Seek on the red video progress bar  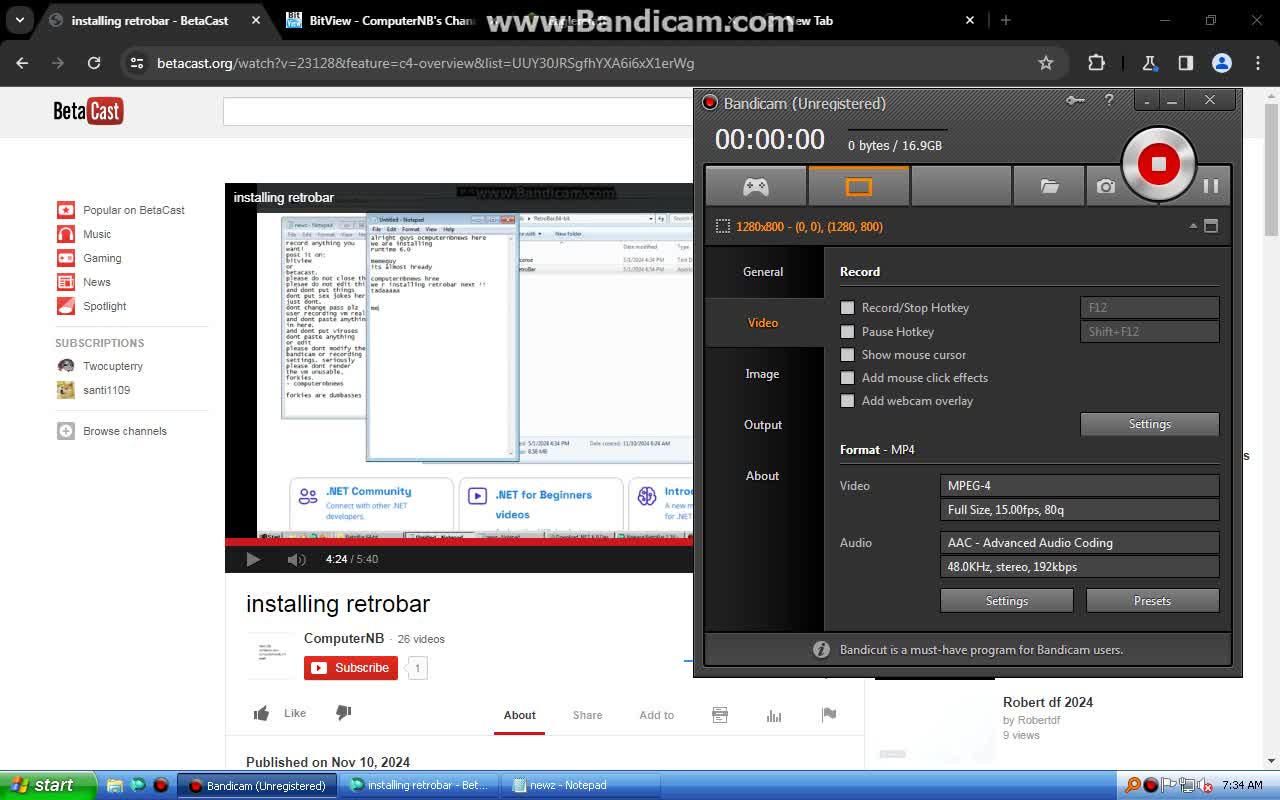459,542
